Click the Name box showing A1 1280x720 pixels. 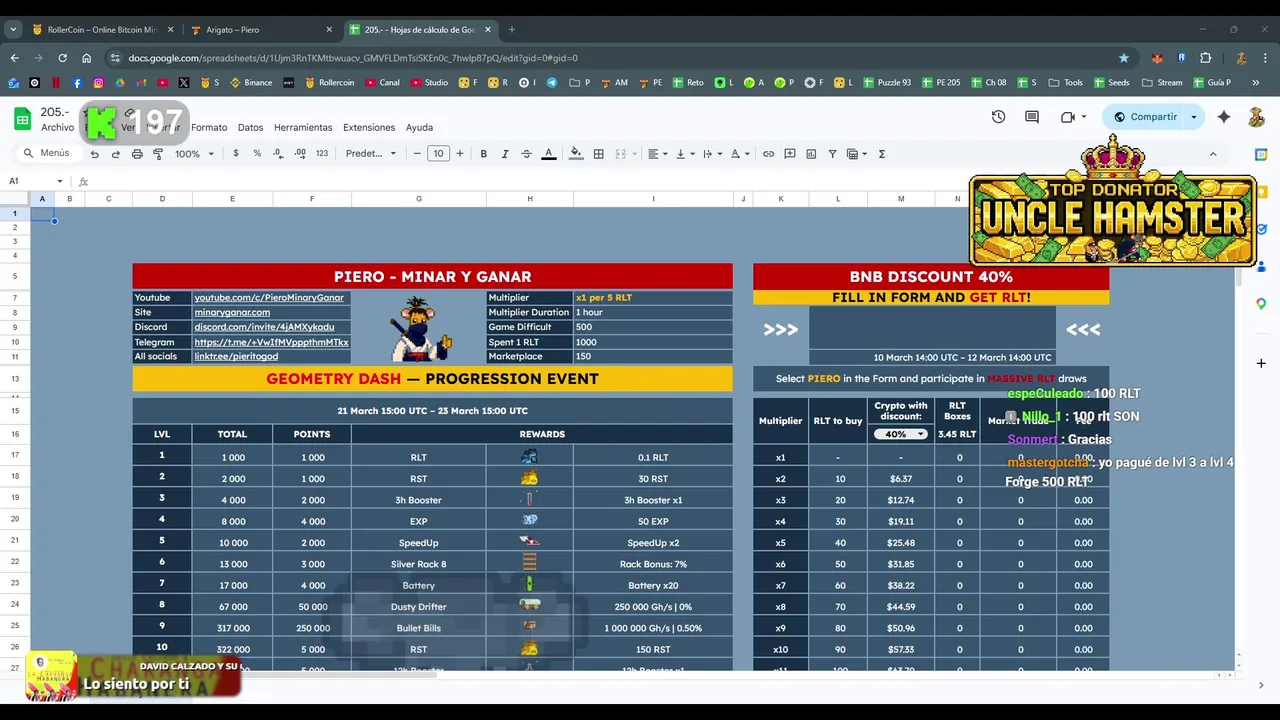34,181
